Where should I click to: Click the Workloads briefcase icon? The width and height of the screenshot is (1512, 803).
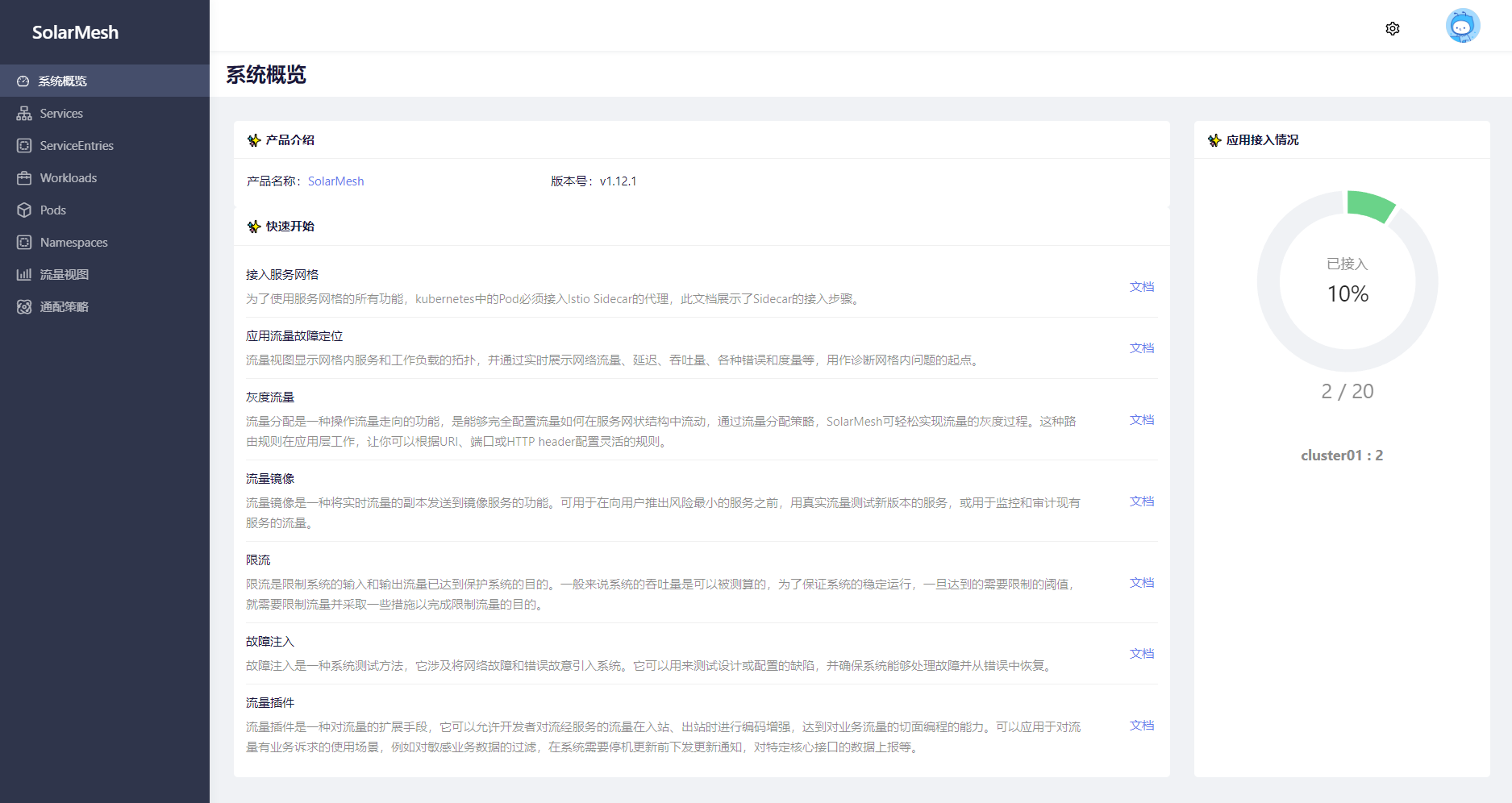(x=24, y=178)
